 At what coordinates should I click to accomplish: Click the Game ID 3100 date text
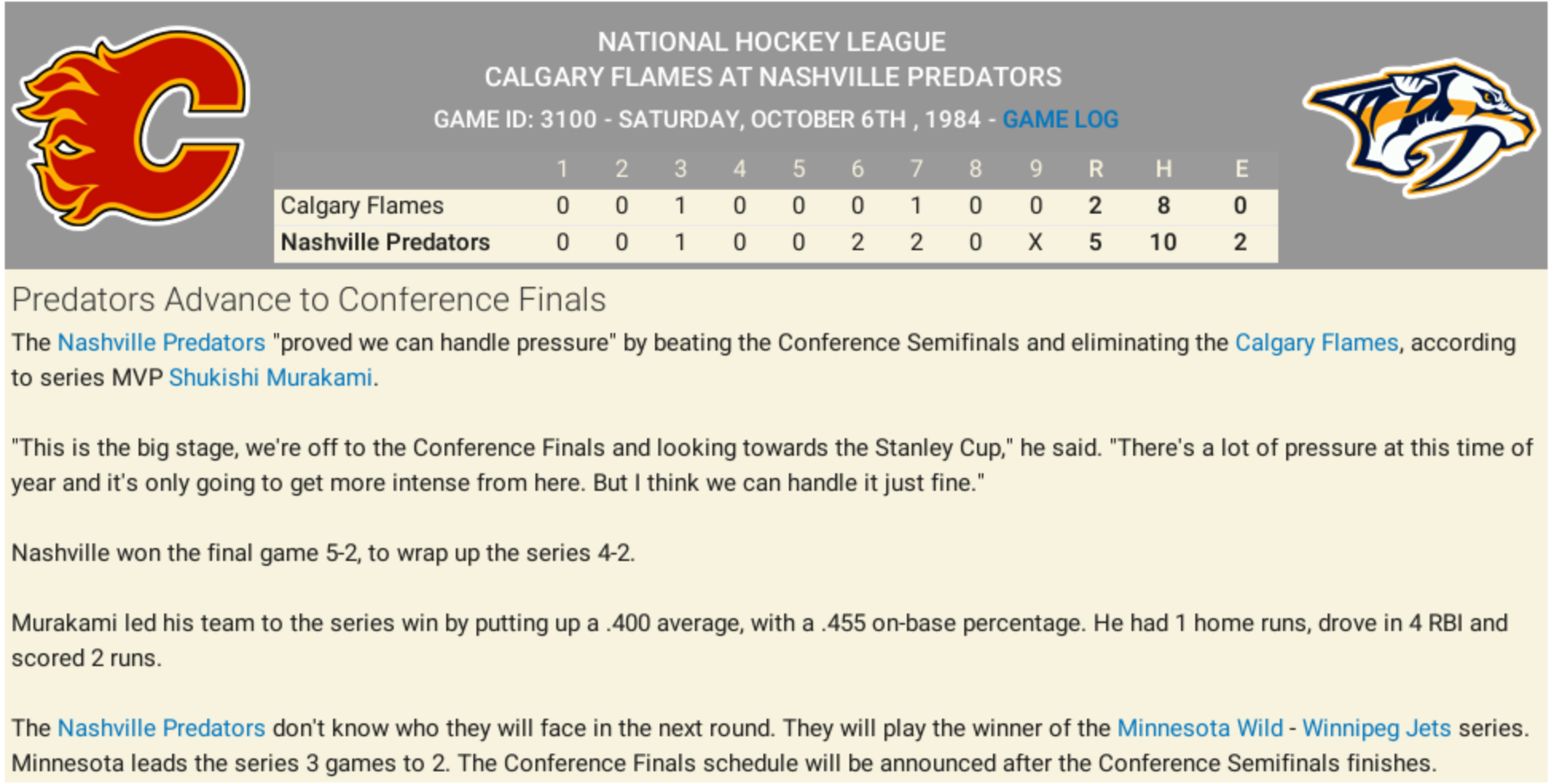[707, 120]
